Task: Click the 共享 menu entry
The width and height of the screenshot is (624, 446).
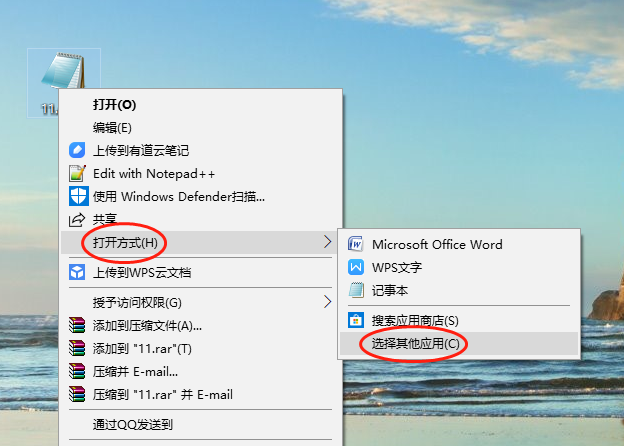Action: 201,219
